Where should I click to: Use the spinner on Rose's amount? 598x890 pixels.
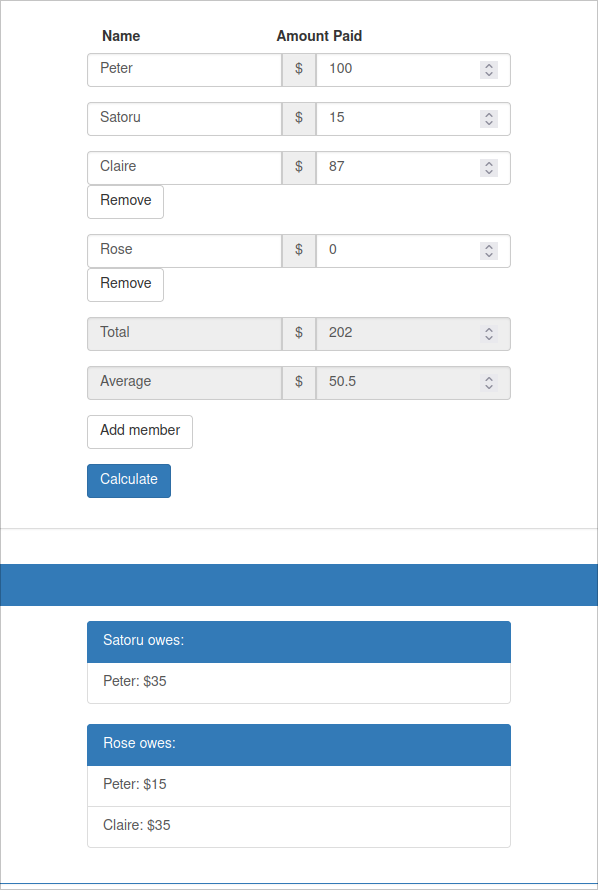[x=489, y=250]
